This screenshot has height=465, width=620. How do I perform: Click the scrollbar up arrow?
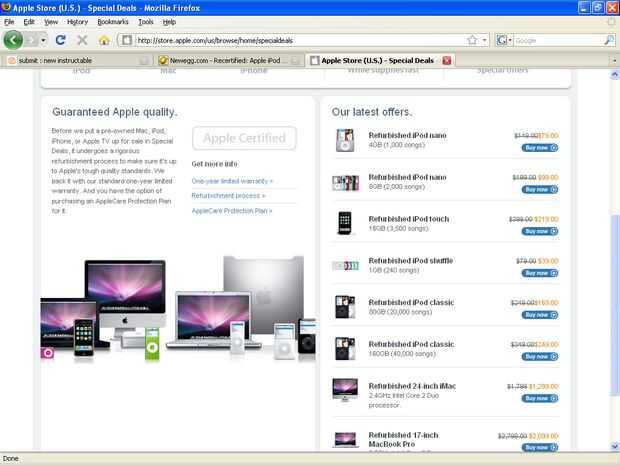(x=615, y=74)
